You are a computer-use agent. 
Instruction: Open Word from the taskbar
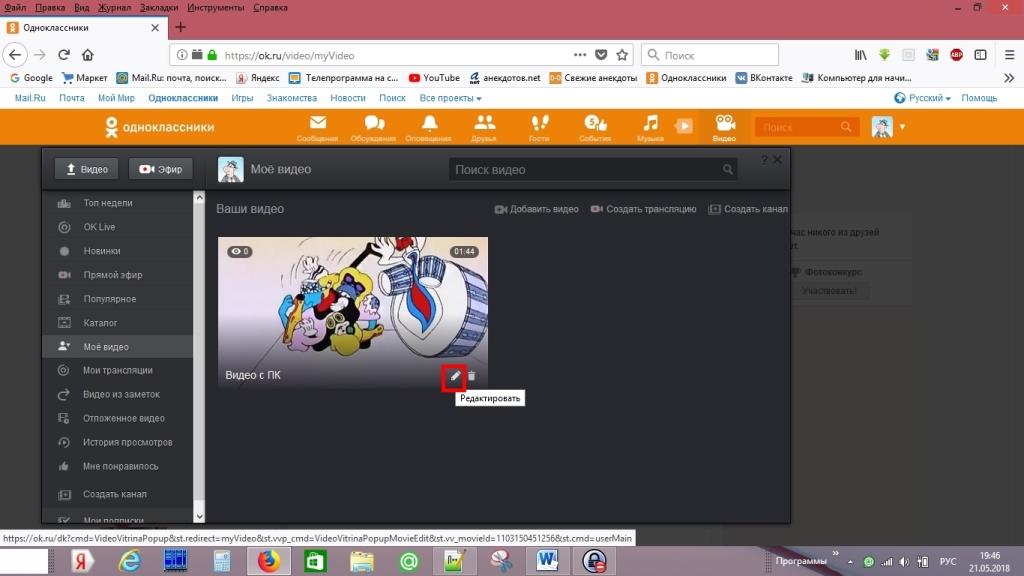(547, 561)
